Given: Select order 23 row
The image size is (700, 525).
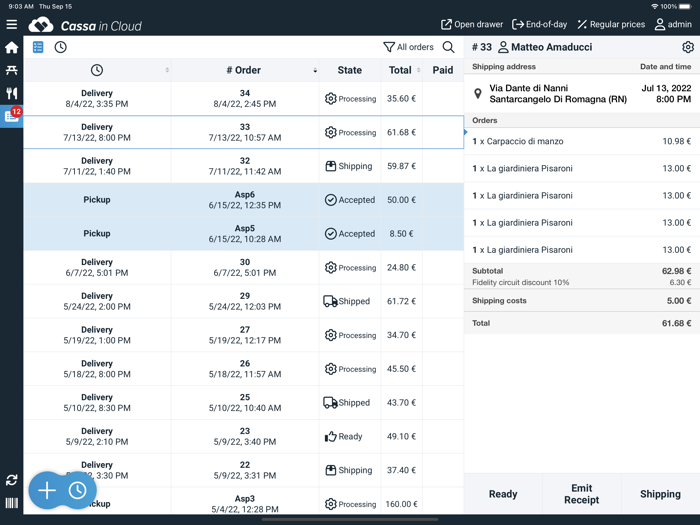Looking at the screenshot, I should click(x=244, y=436).
